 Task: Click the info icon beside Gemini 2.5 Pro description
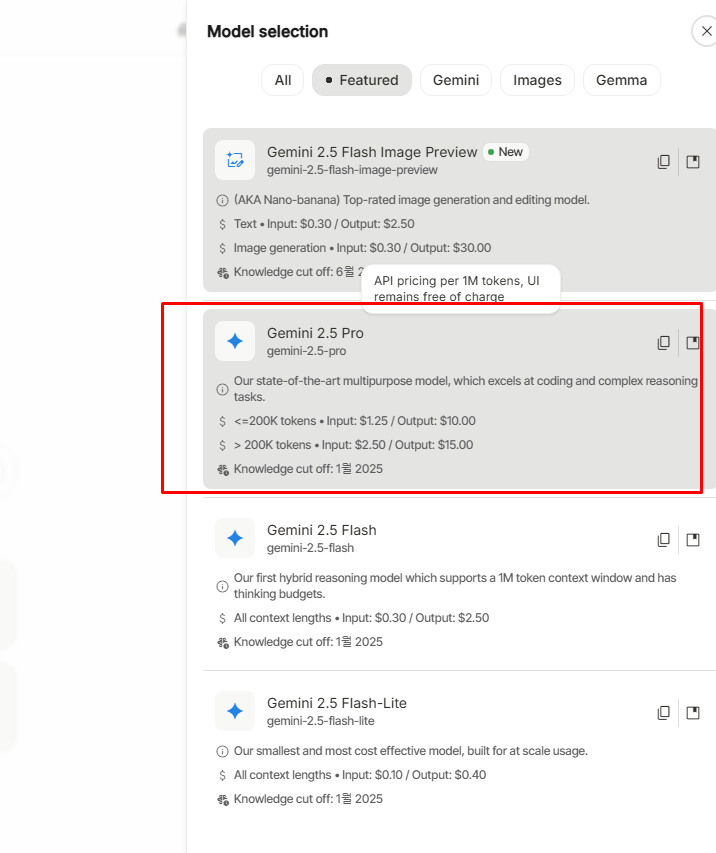click(x=222, y=389)
